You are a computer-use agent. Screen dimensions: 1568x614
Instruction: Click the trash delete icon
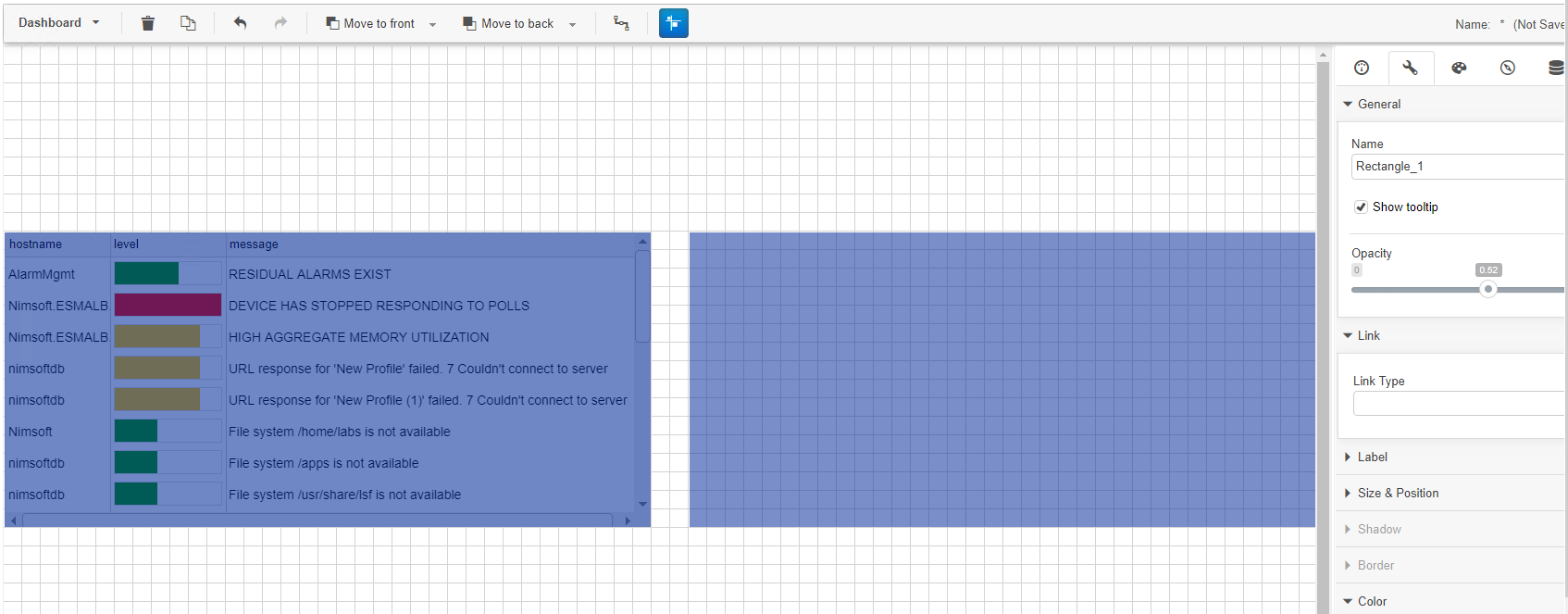(147, 23)
